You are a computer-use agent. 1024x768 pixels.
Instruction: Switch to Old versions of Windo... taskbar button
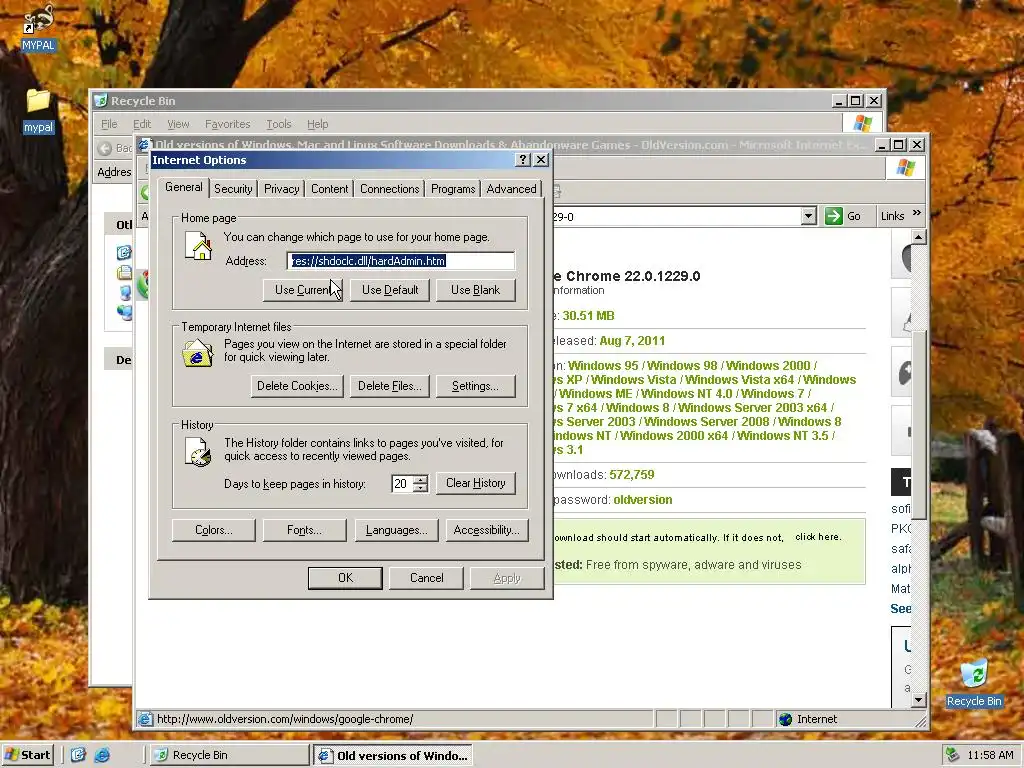(x=392, y=755)
